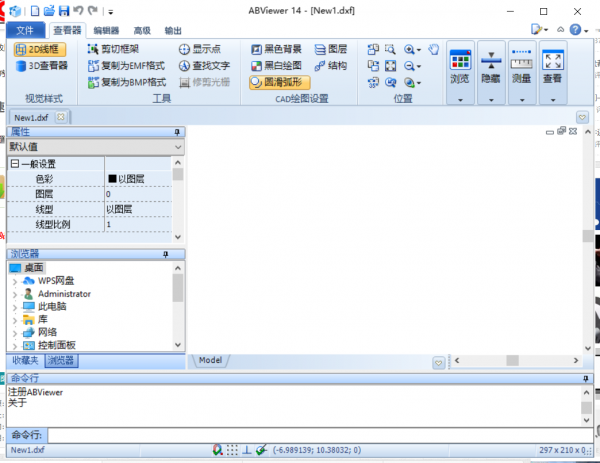600x463 pixels.
Task: Open the 浏览 dropdown button
Action: pyautogui.click(x=460, y=73)
